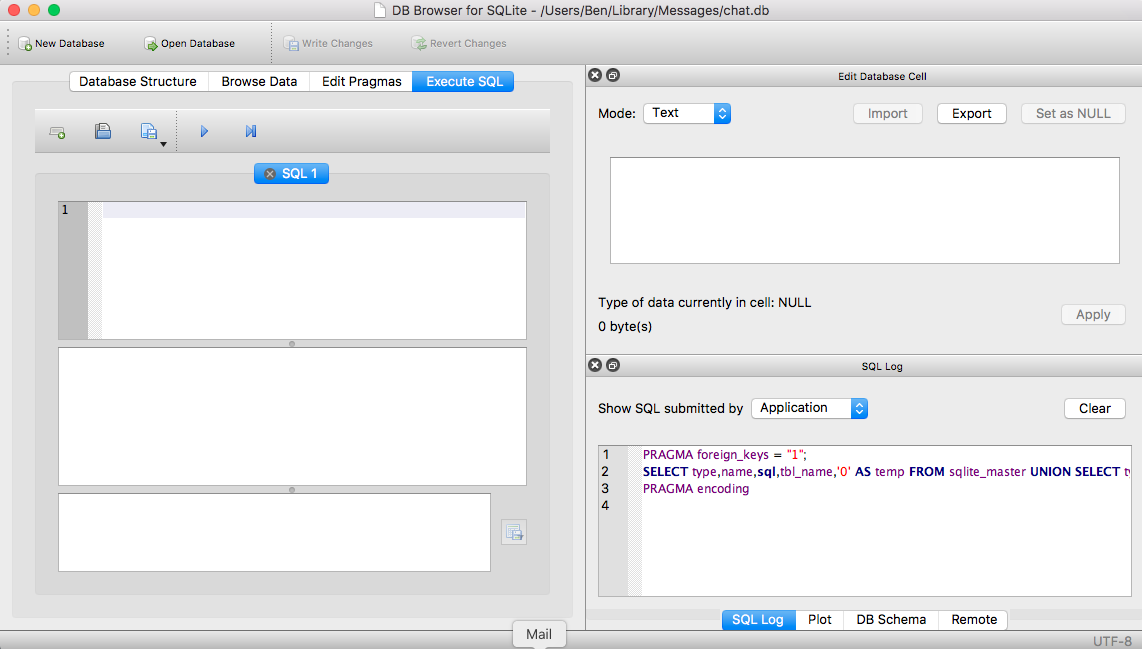The height and width of the screenshot is (649, 1142).
Task: Click the Export button
Action: [x=971, y=114]
